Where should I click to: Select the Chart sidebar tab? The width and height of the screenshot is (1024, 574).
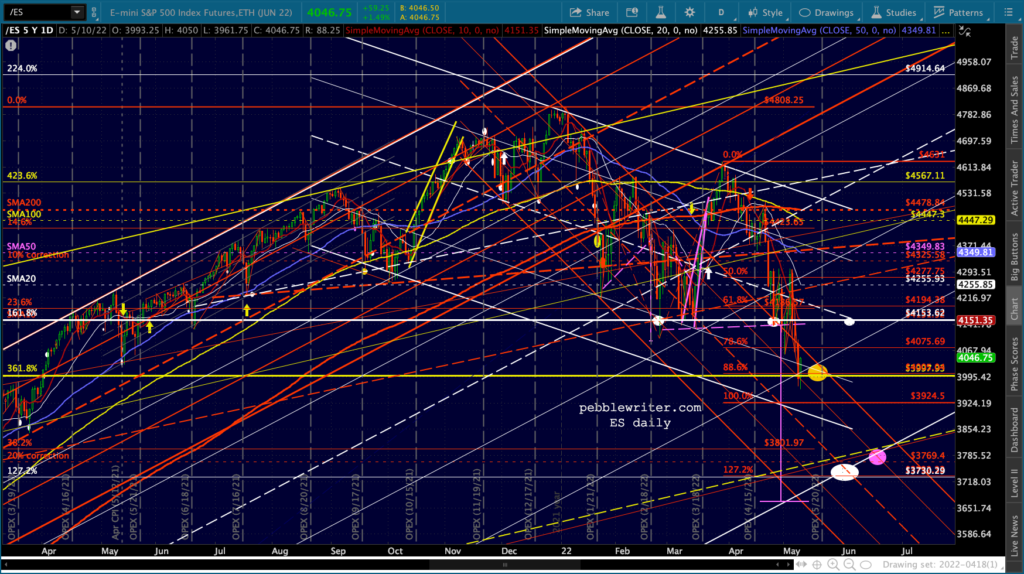pos(1014,308)
